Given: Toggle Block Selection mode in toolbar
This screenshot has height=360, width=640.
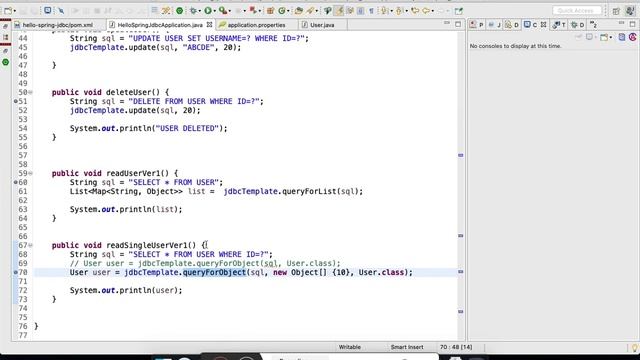Looking at the screenshot, I should click(x=360, y=11).
